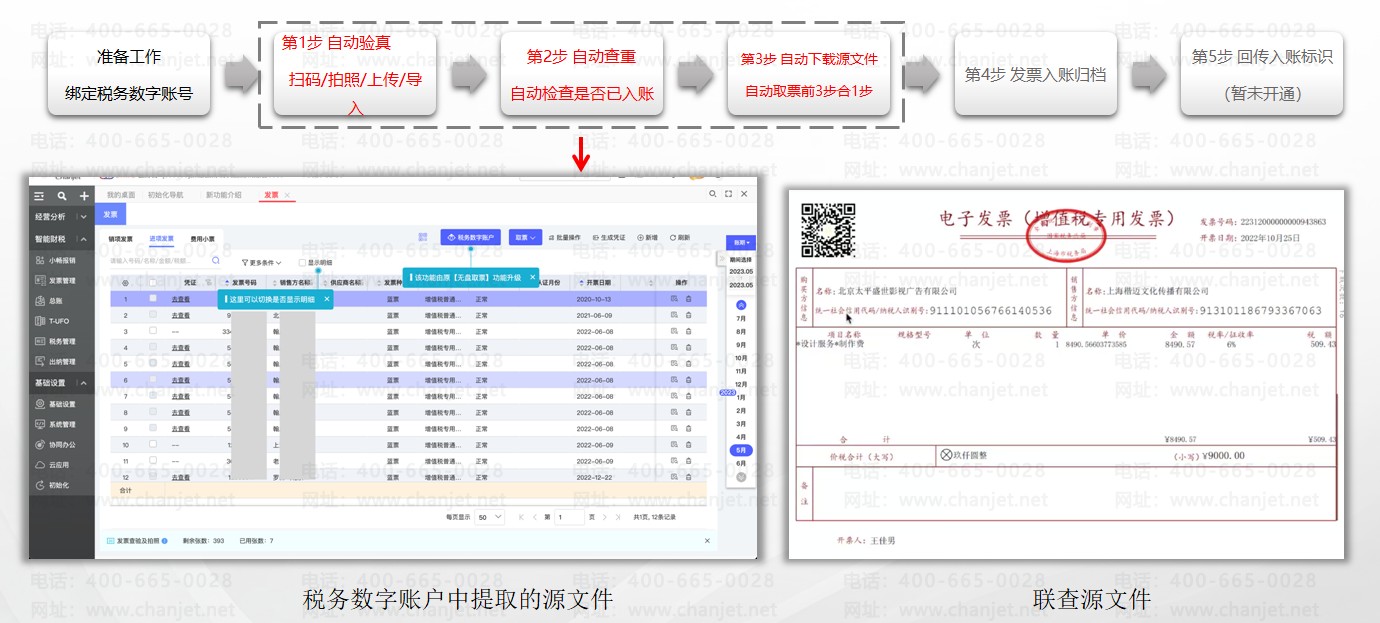Click the 生成凭证 button
The image size is (1380, 623).
[609, 238]
